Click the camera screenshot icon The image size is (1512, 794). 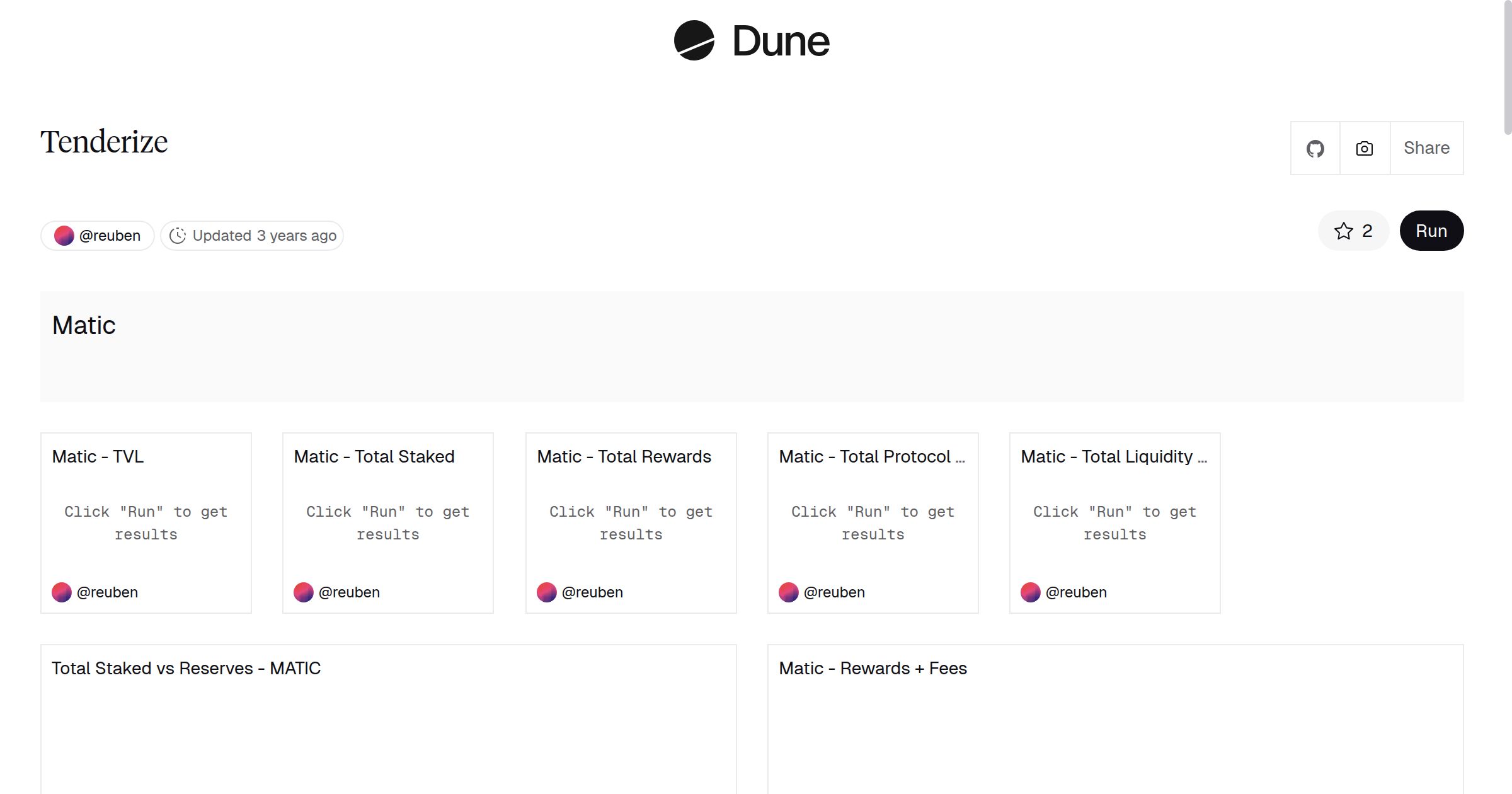tap(1365, 149)
